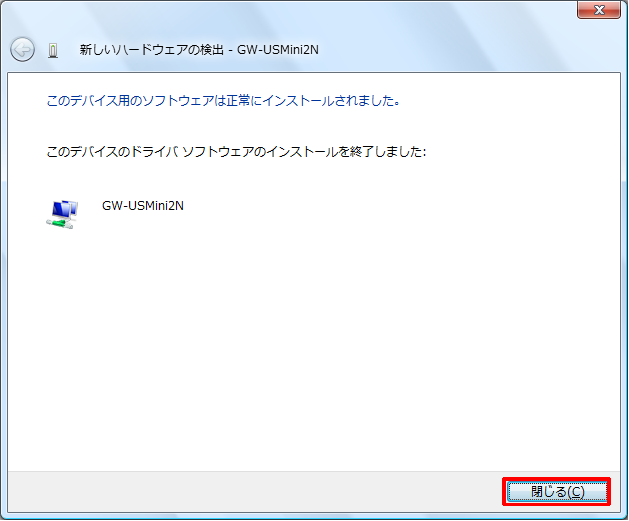Click the bottom-right window resize corner
Viewport: 629px width, 521px height.
click(x=624, y=516)
